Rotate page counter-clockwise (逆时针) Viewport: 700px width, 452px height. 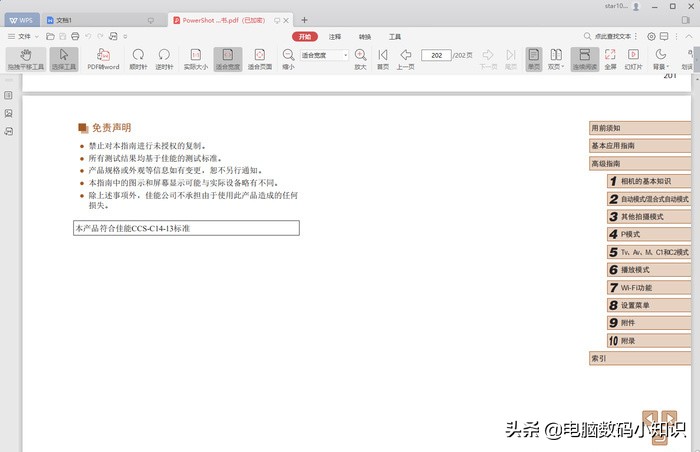coord(164,58)
